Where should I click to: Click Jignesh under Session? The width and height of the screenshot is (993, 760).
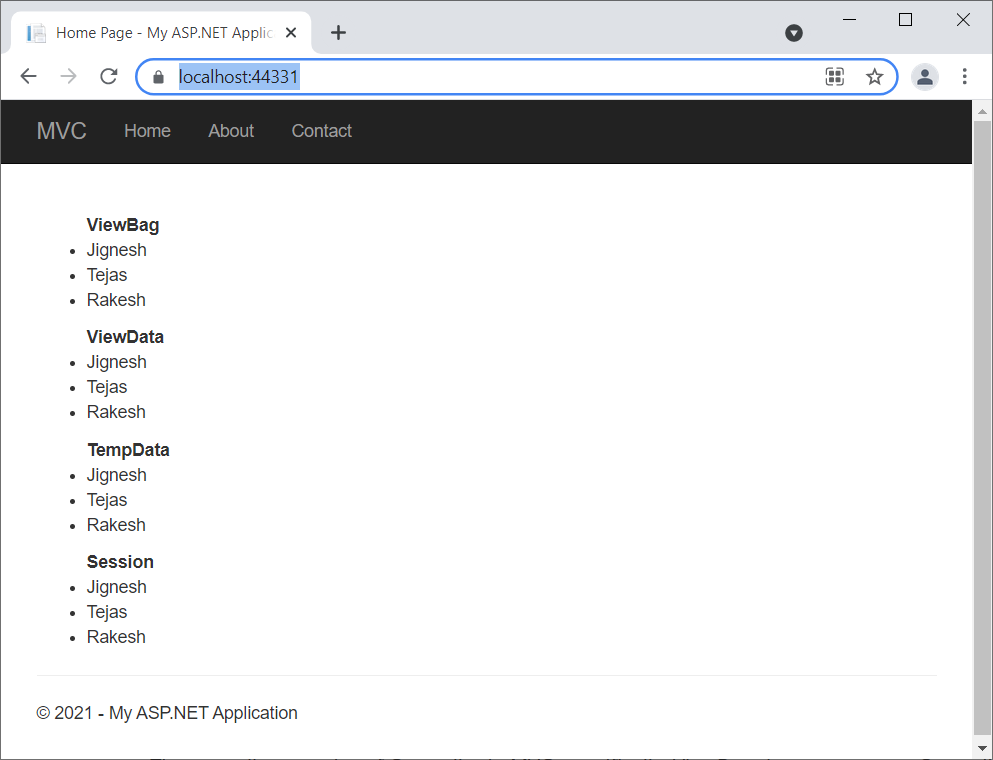[117, 587]
